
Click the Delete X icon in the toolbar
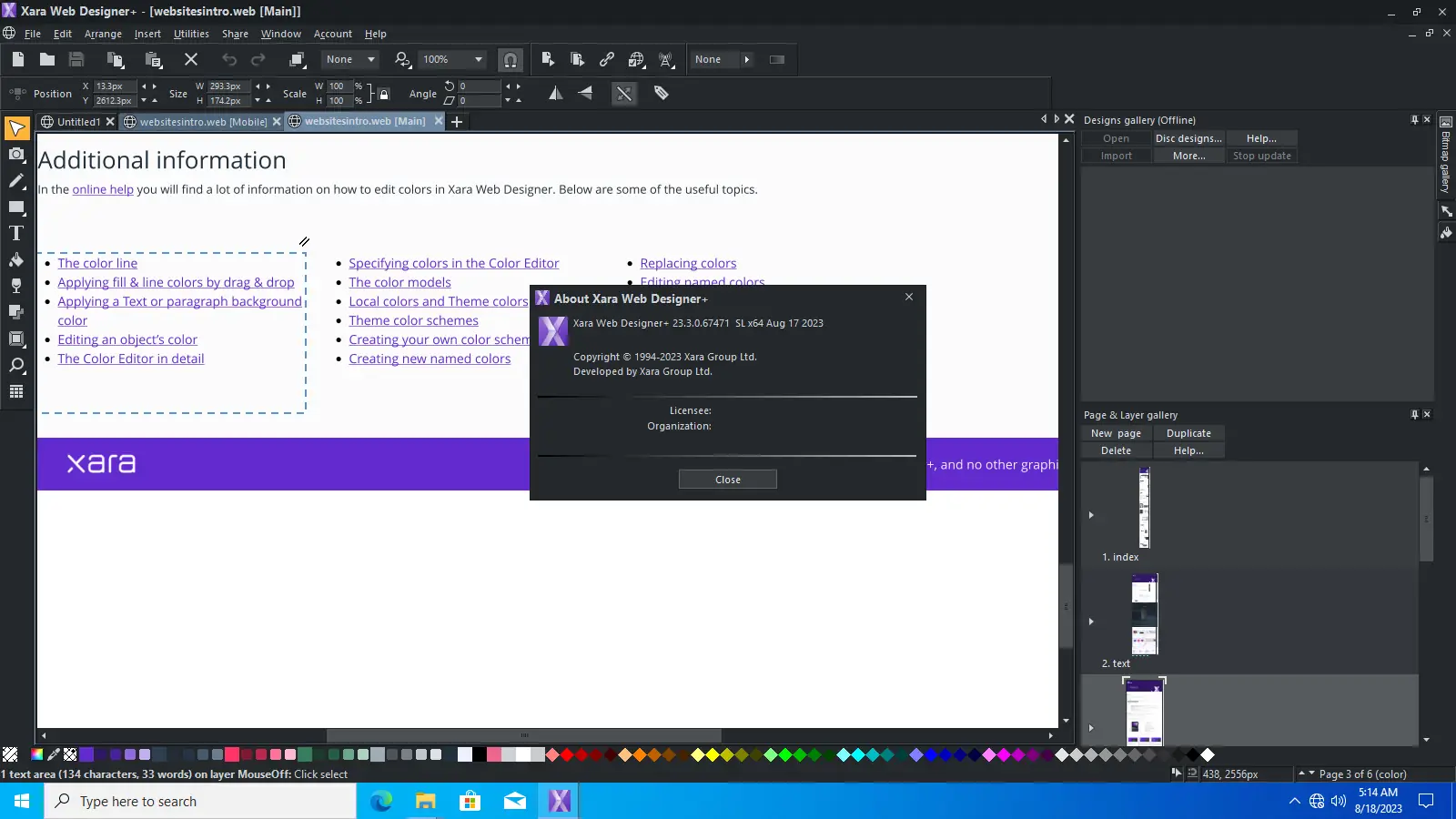pyautogui.click(x=191, y=60)
